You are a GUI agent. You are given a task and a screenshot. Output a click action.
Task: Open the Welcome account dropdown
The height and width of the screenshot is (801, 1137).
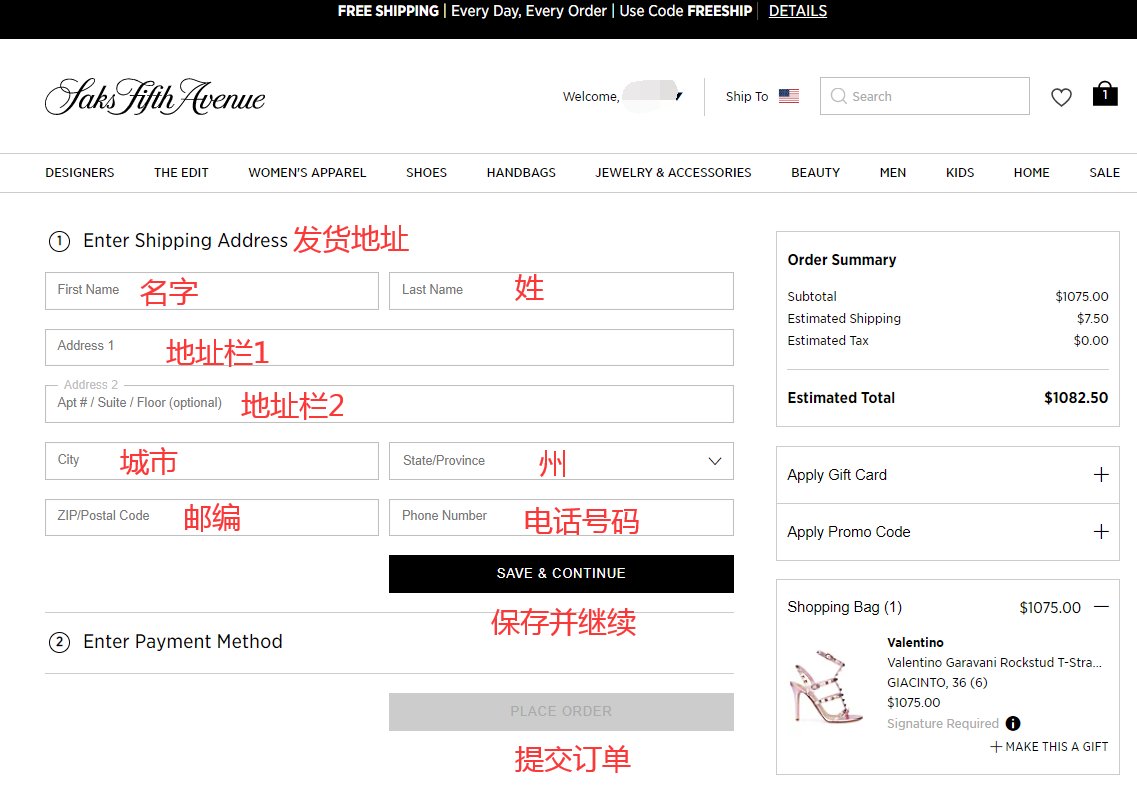point(622,96)
